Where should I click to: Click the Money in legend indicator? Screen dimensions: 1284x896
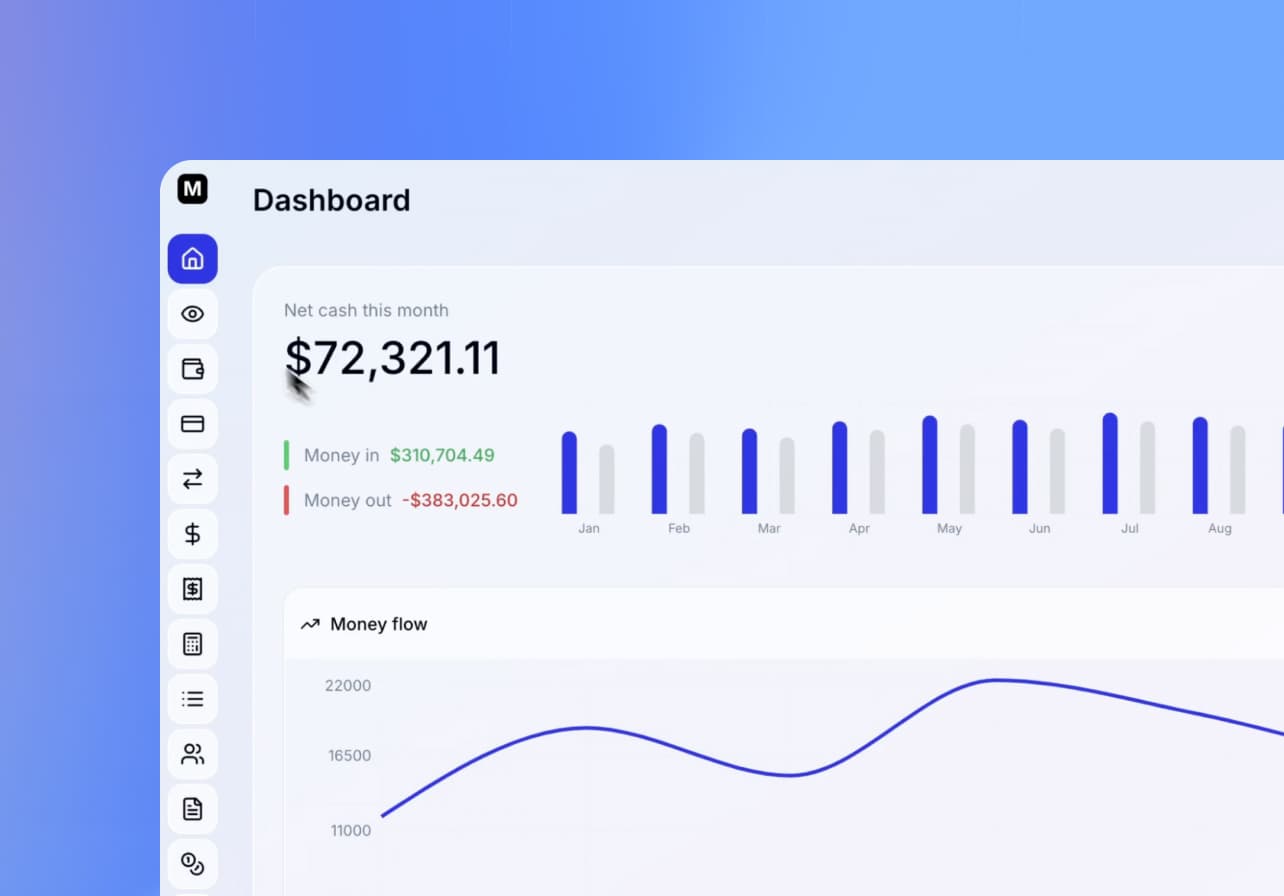(287, 455)
